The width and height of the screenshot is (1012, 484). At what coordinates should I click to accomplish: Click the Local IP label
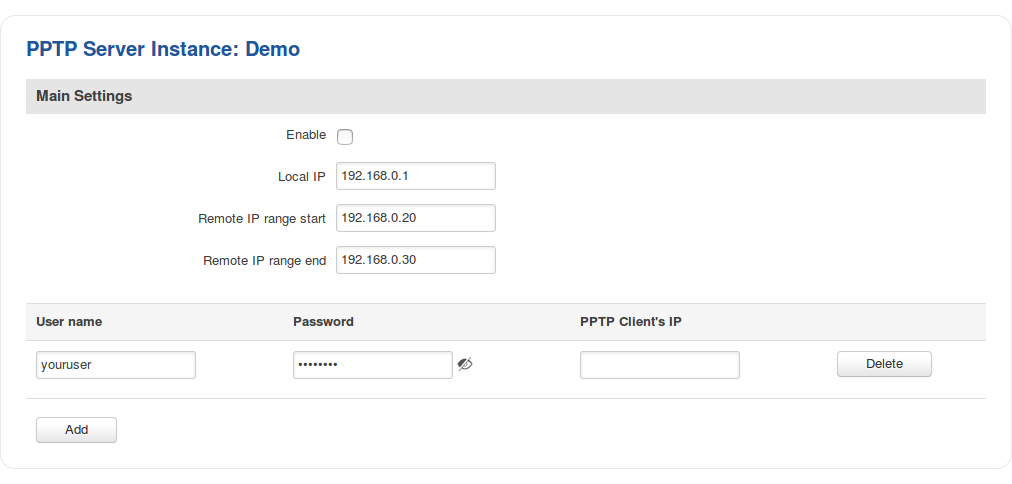click(x=301, y=177)
